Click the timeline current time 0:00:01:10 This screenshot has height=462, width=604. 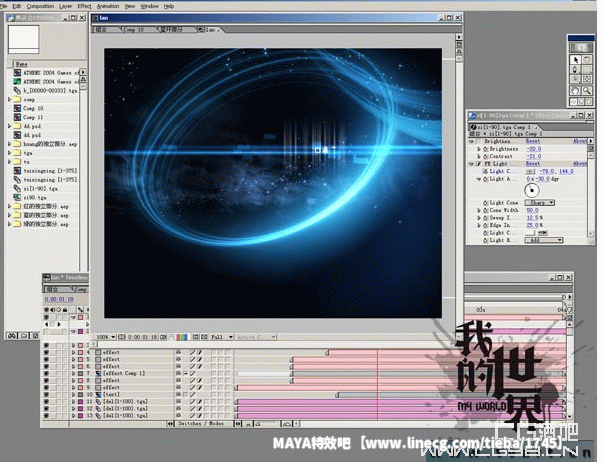coord(59,299)
